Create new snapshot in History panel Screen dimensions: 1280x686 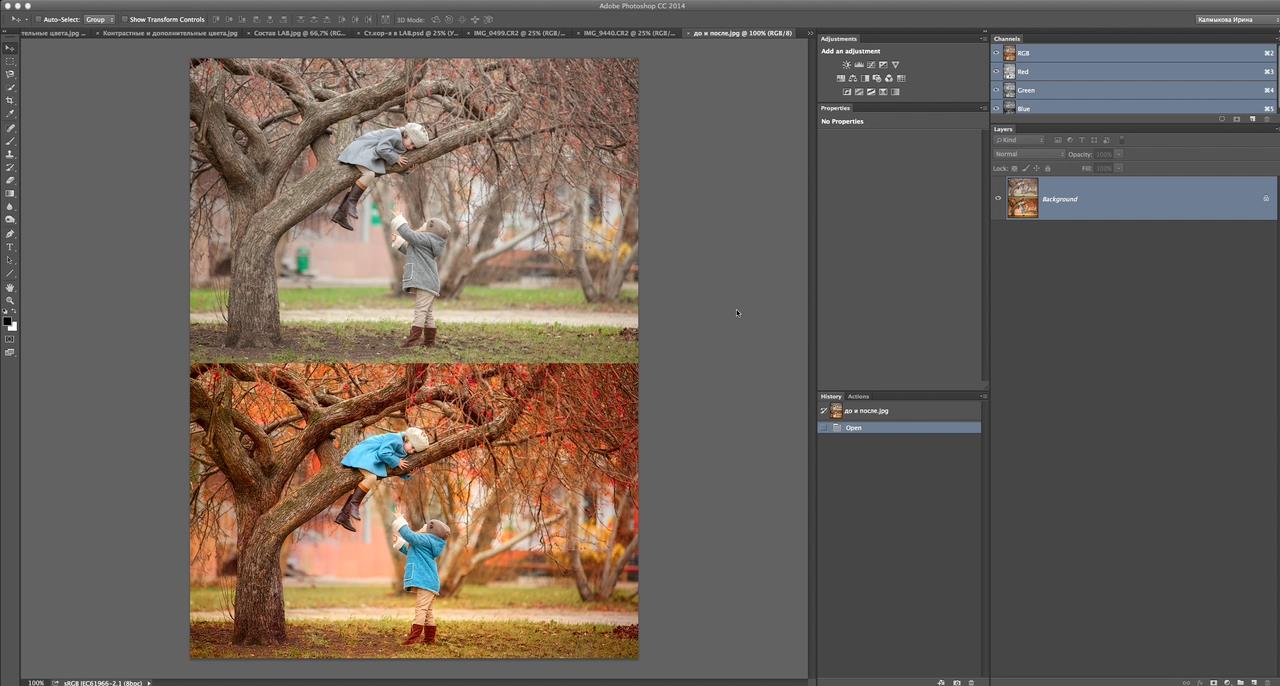(957, 682)
